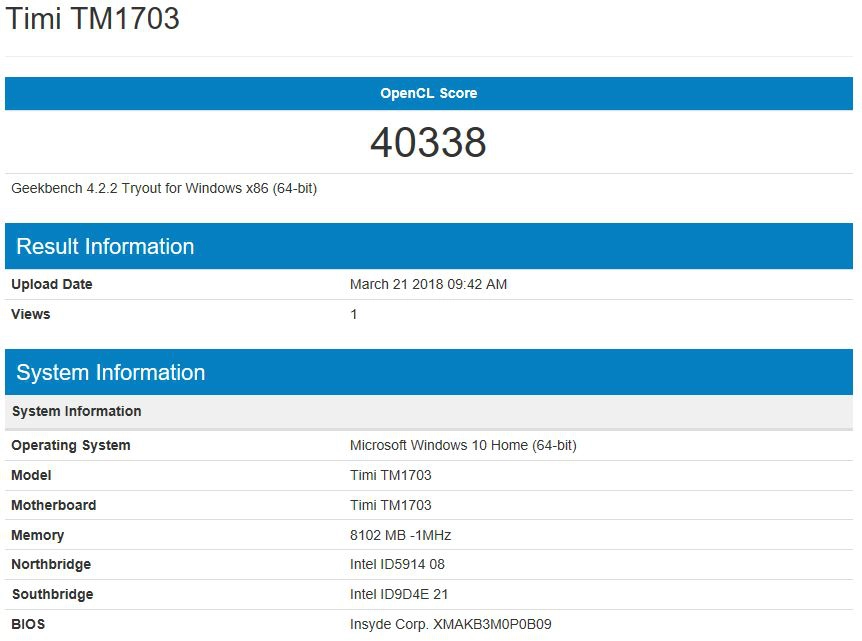Viewport: 862px width, 641px height.
Task: Click the OpenCL Score header bar
Action: coord(429,93)
